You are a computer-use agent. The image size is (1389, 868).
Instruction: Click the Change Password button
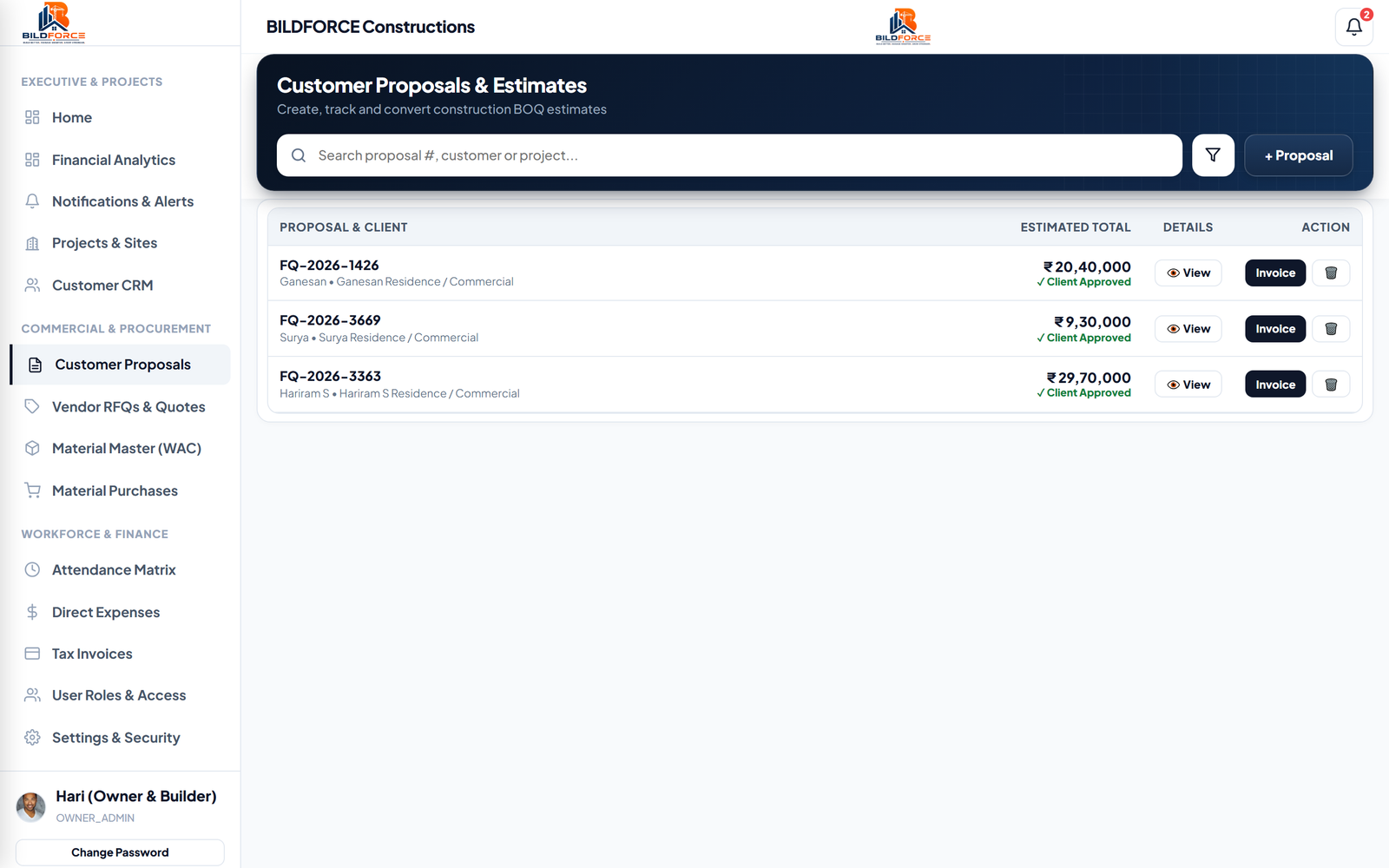[120, 852]
